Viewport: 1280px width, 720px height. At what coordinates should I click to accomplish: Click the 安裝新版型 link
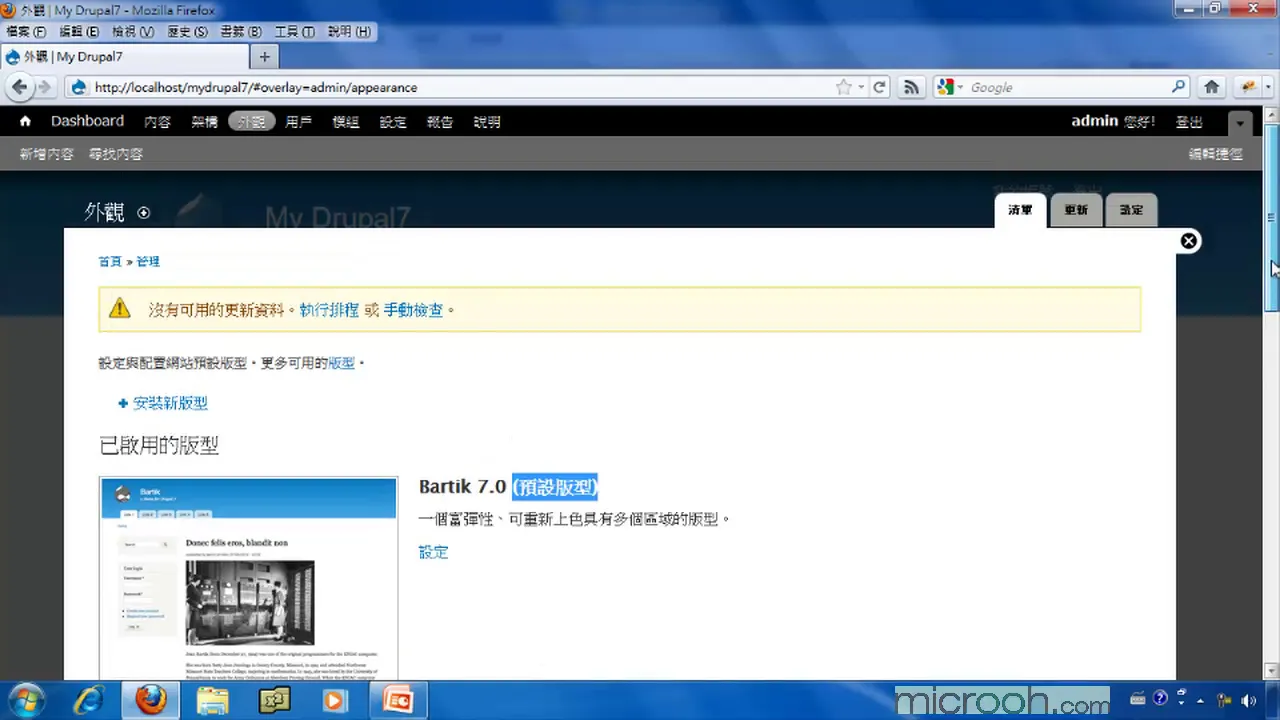point(170,403)
